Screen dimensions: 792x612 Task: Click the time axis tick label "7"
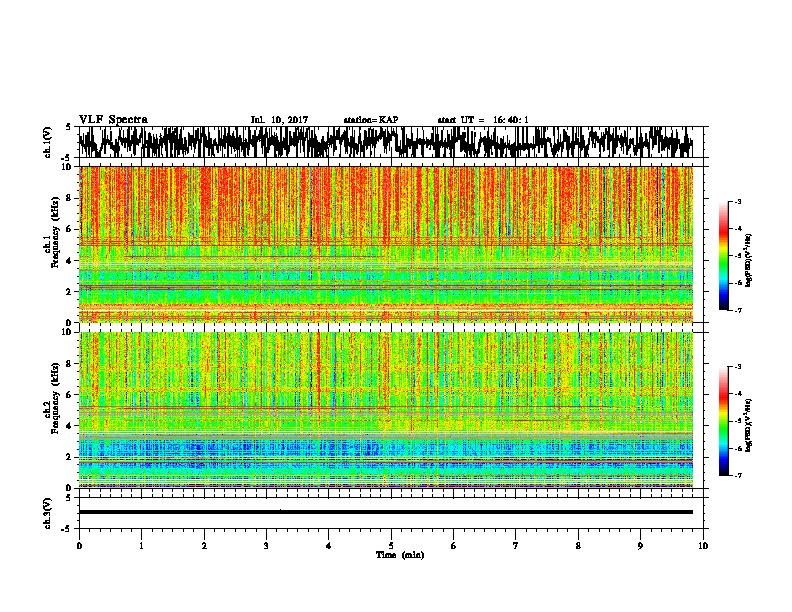click(x=516, y=546)
